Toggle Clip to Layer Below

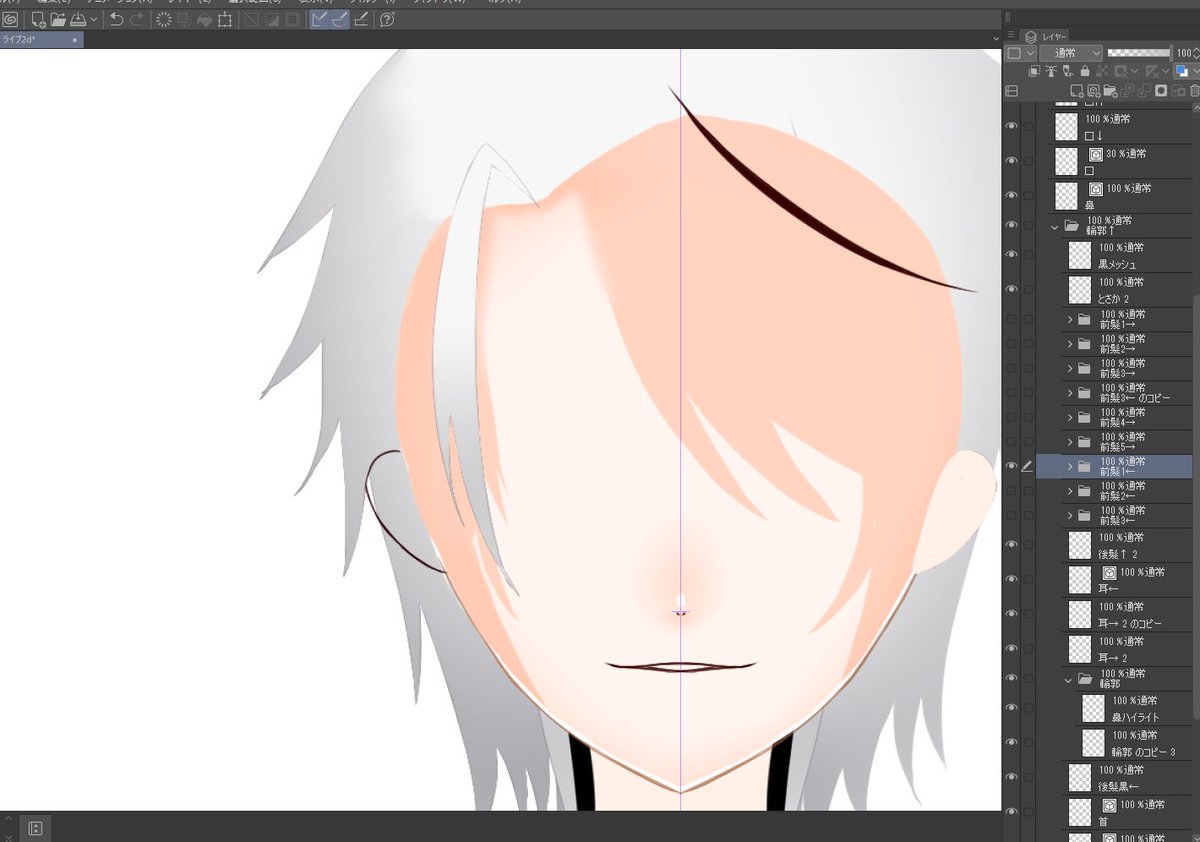pyautogui.click(x=1034, y=71)
